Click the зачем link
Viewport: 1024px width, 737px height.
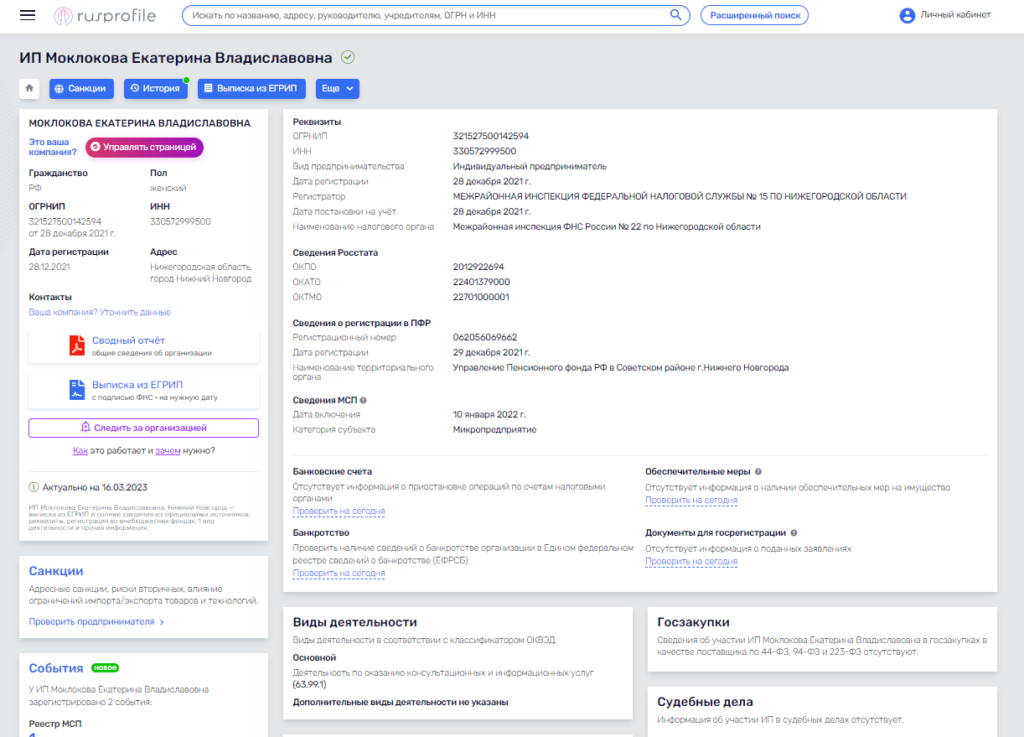pyautogui.click(x=168, y=450)
